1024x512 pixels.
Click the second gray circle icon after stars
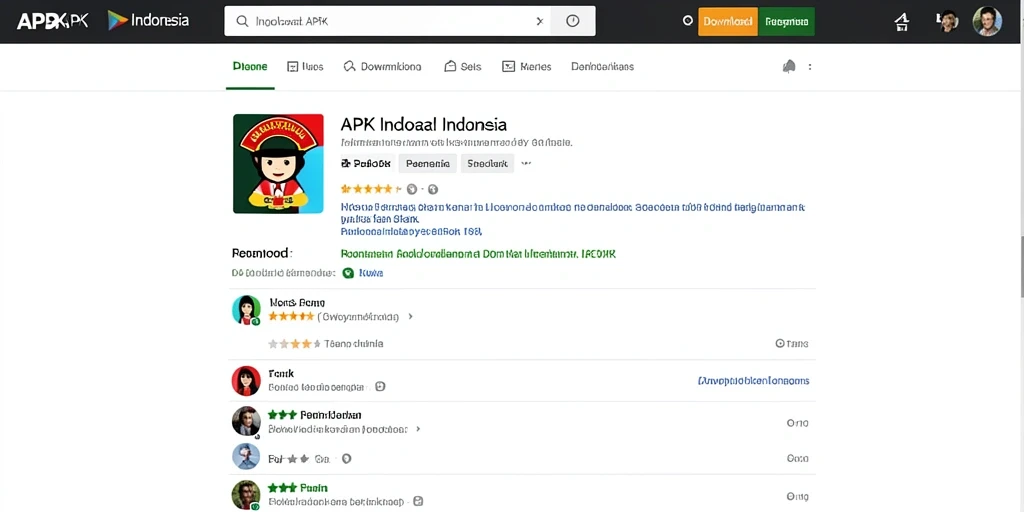click(x=432, y=189)
